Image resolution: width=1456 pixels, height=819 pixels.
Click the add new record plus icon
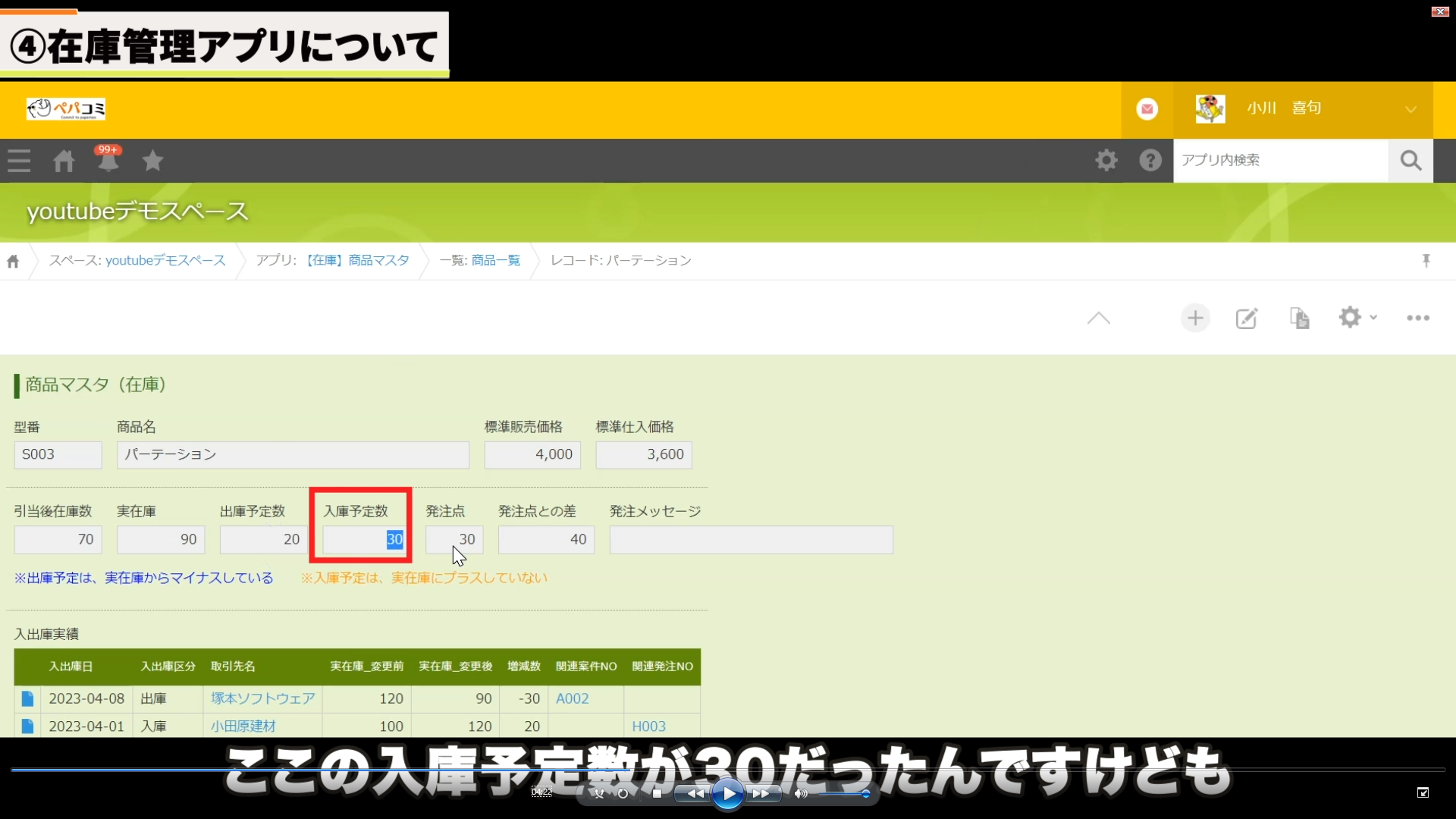[x=1195, y=318]
